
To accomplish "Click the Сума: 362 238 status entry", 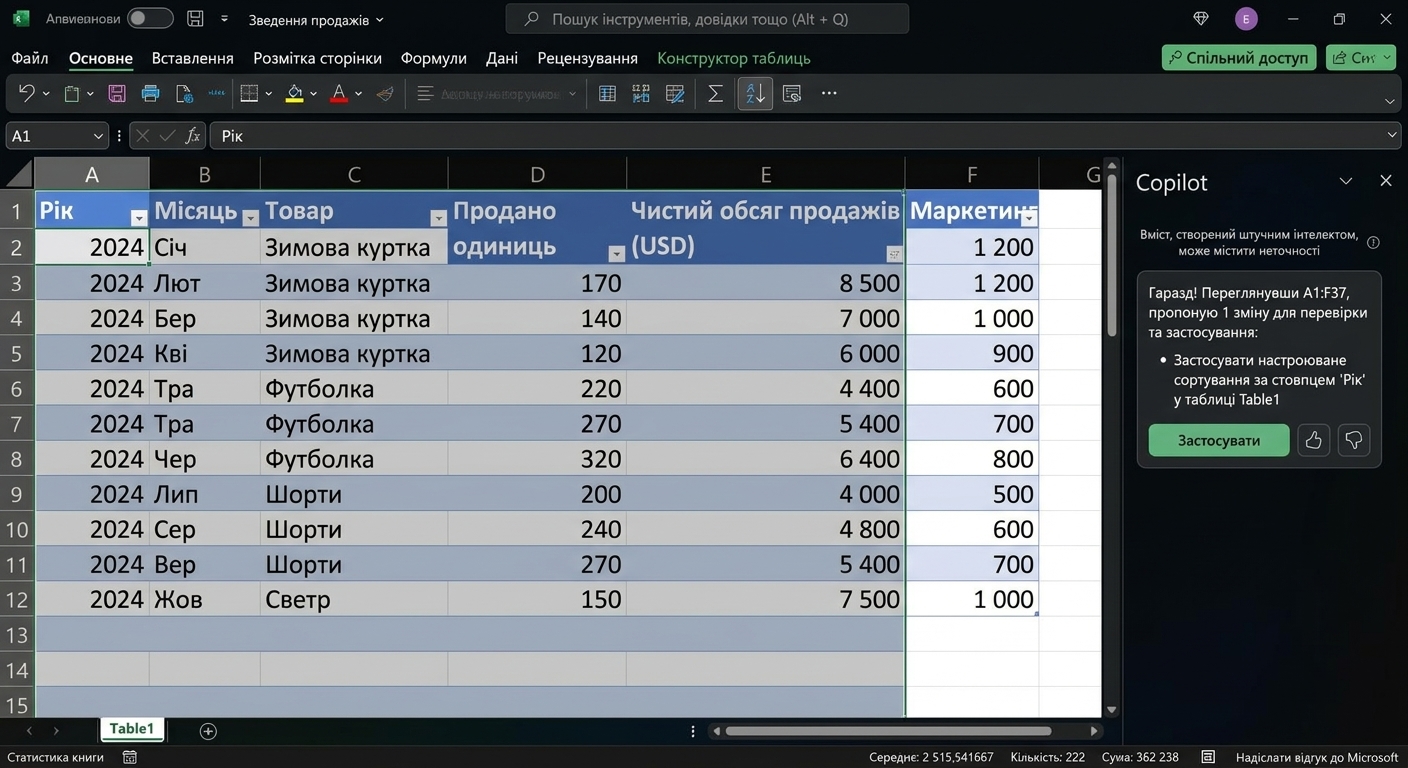I will tap(1140, 757).
